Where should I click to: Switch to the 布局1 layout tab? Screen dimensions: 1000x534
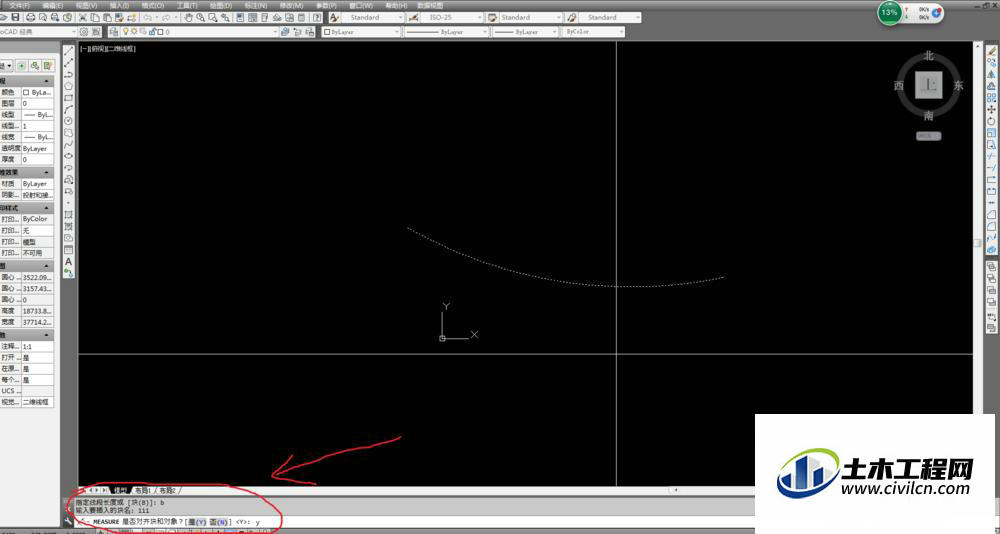pyautogui.click(x=142, y=490)
